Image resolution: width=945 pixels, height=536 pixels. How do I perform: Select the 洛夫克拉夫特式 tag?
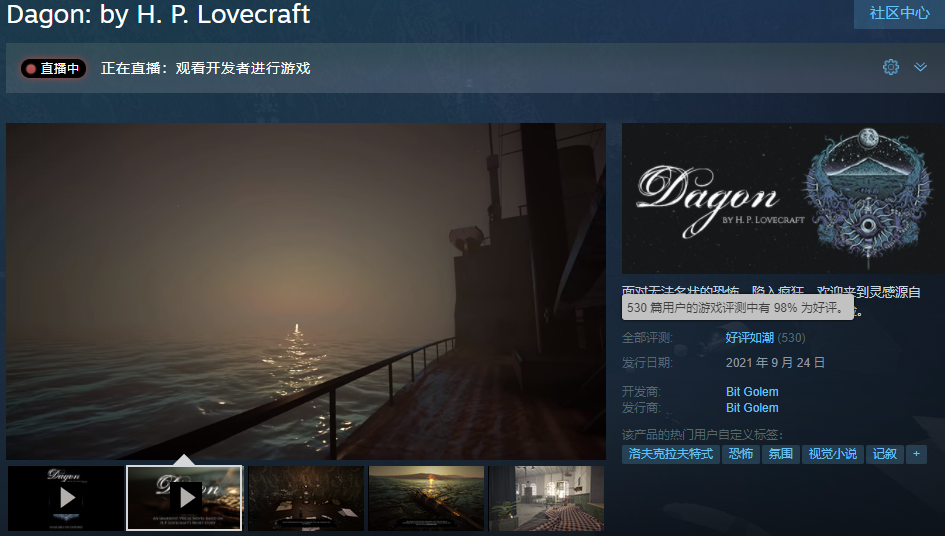(x=671, y=454)
